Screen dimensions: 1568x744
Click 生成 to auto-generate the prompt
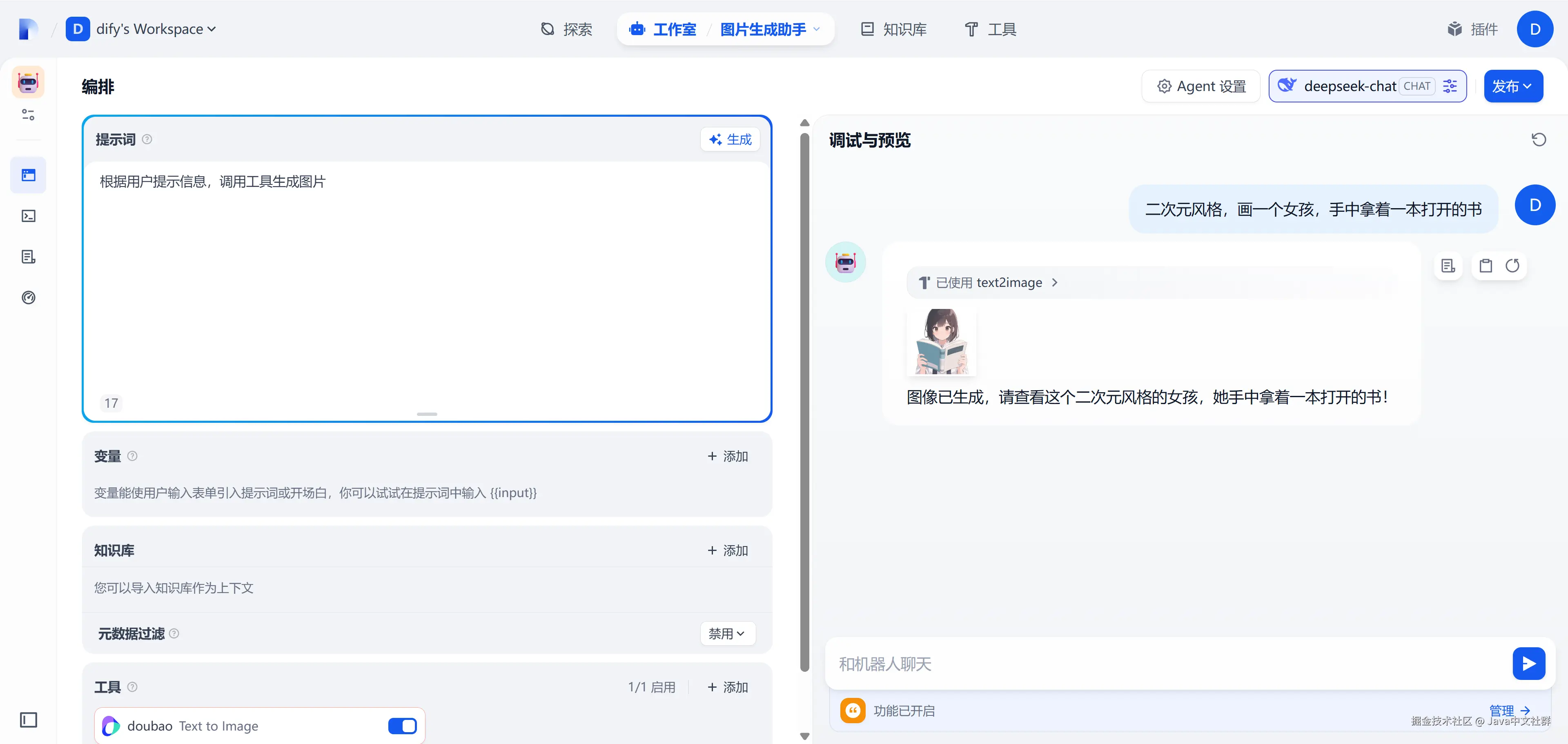click(x=730, y=139)
